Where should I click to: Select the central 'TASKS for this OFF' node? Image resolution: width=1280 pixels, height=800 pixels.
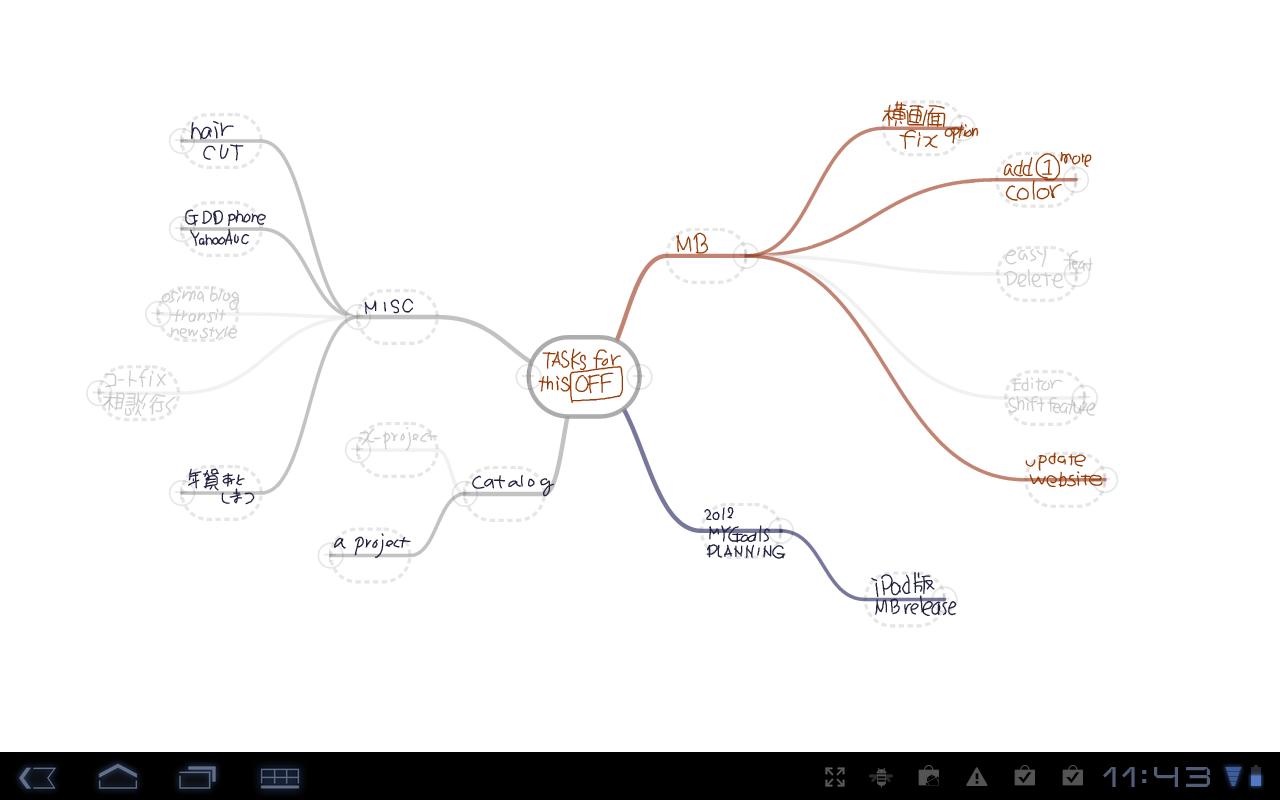click(583, 376)
